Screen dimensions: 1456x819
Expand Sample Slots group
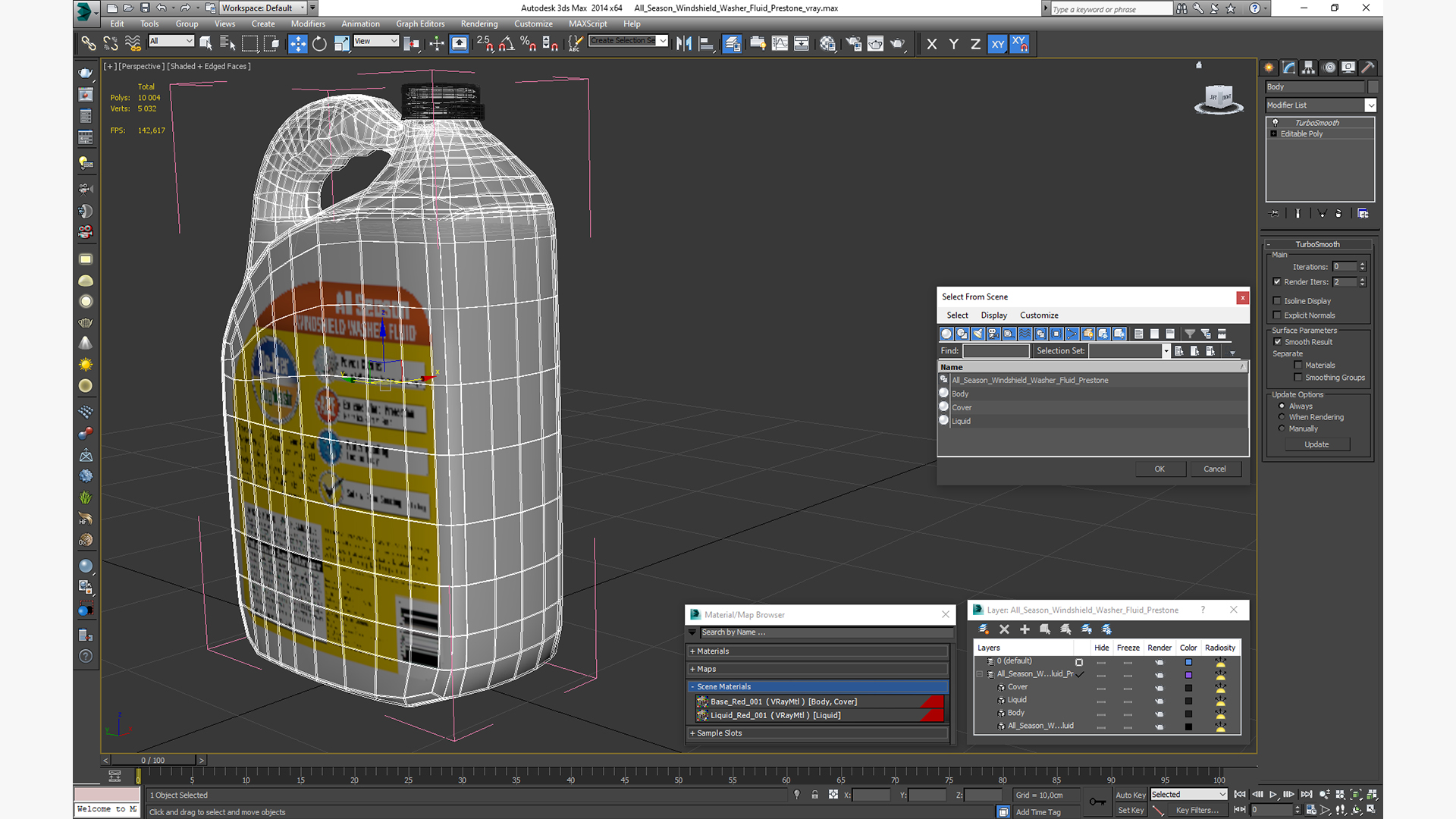(x=819, y=733)
